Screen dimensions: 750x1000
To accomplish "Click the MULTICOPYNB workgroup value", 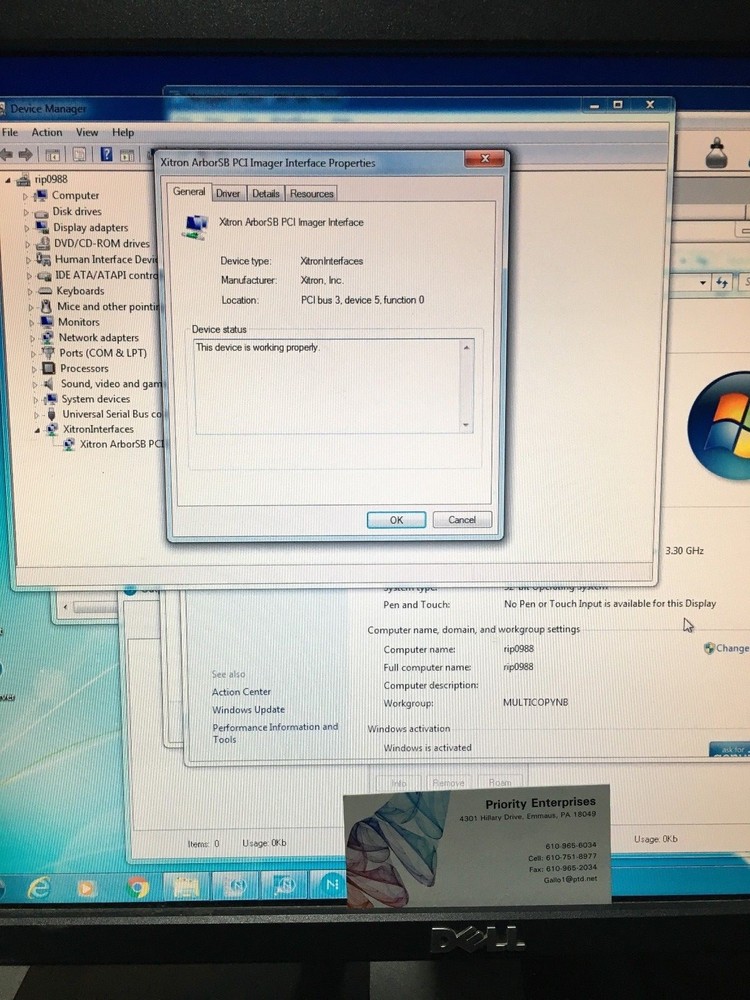I will coord(536,702).
